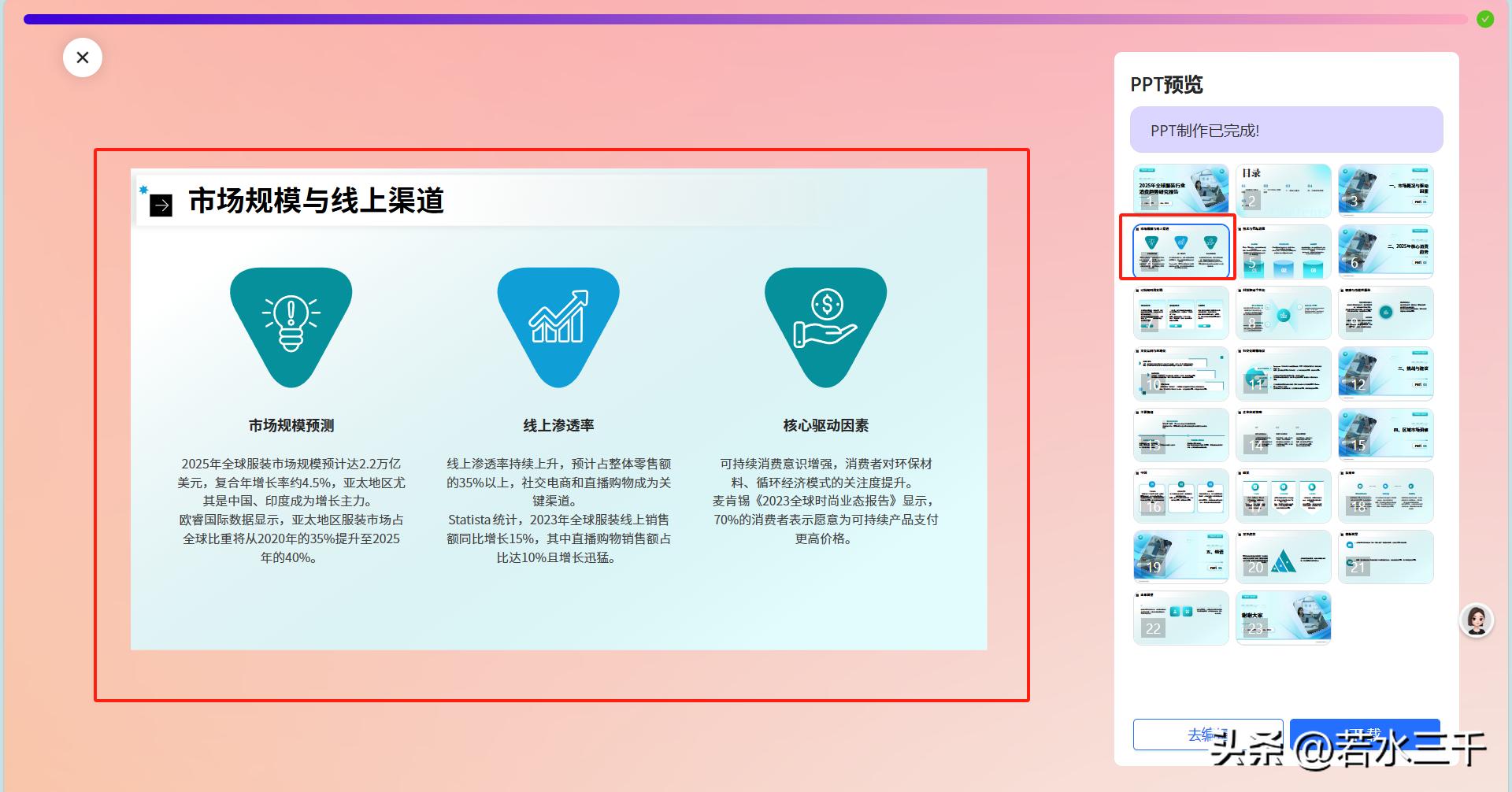Select slide 13 thumbnail
The width and height of the screenshot is (1512, 792).
click(x=1181, y=435)
